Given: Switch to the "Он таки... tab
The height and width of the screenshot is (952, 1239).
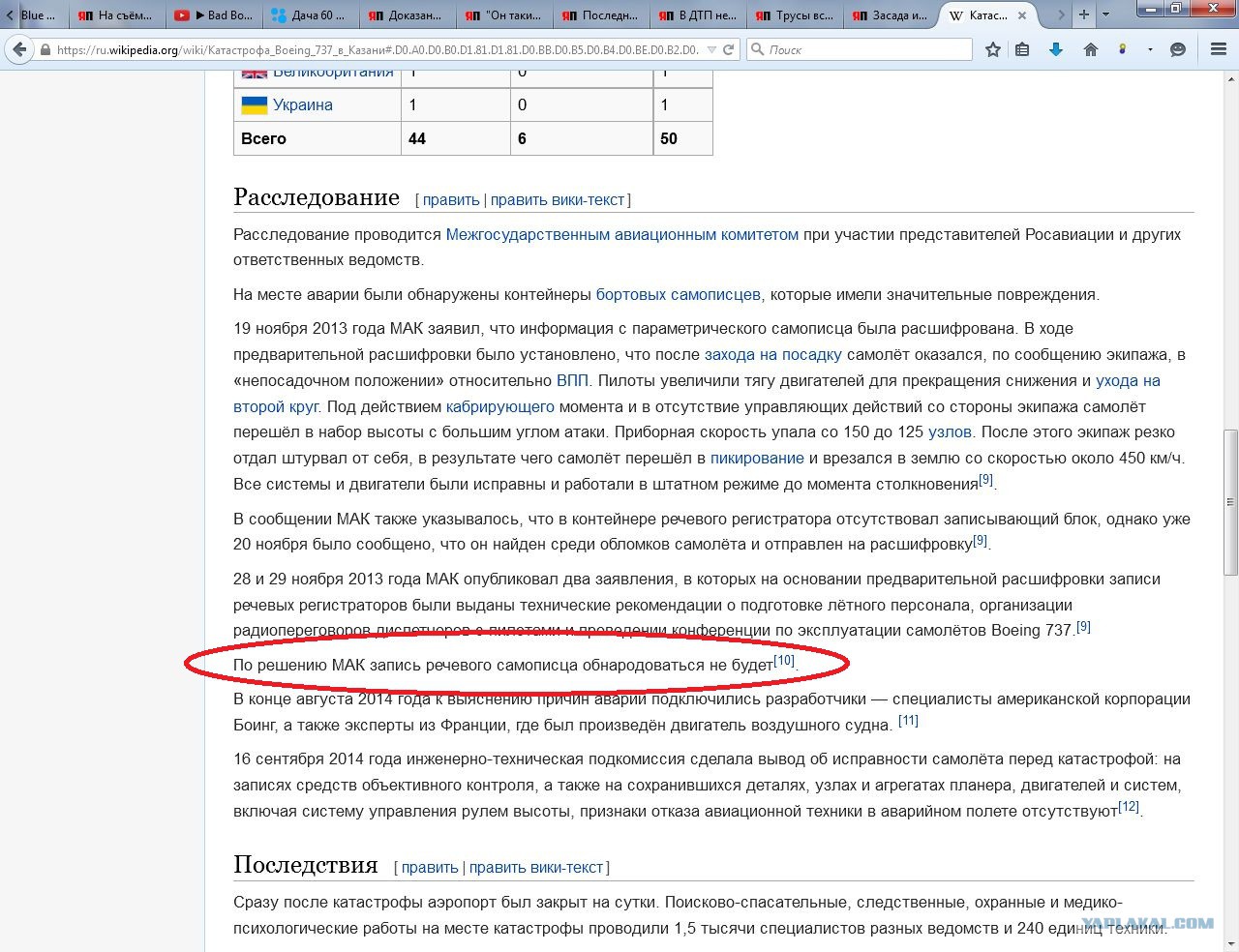Looking at the screenshot, I should coord(503,15).
